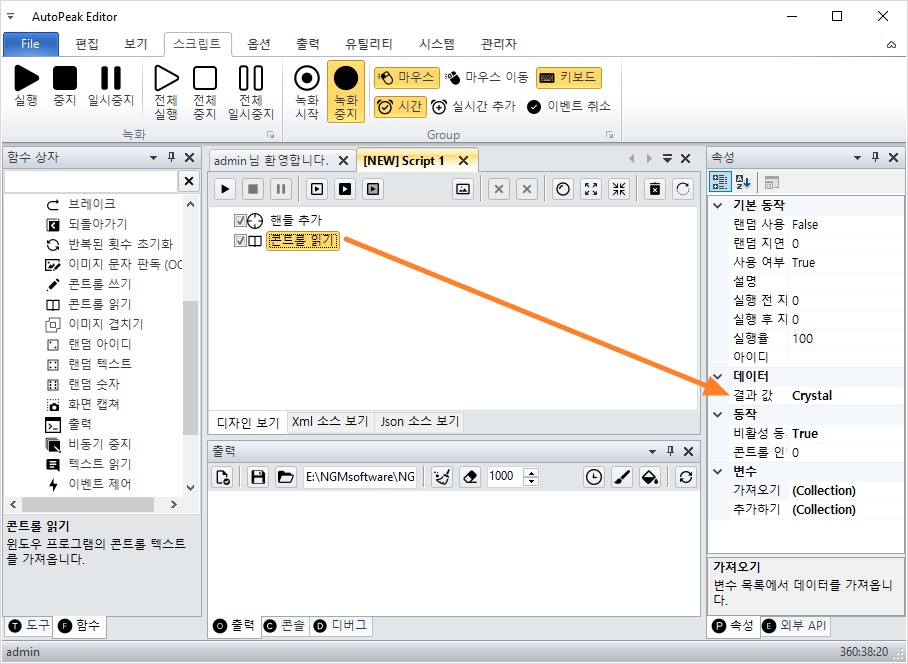
Task: Run the script with 실행 ribbon button
Action: click(26, 85)
